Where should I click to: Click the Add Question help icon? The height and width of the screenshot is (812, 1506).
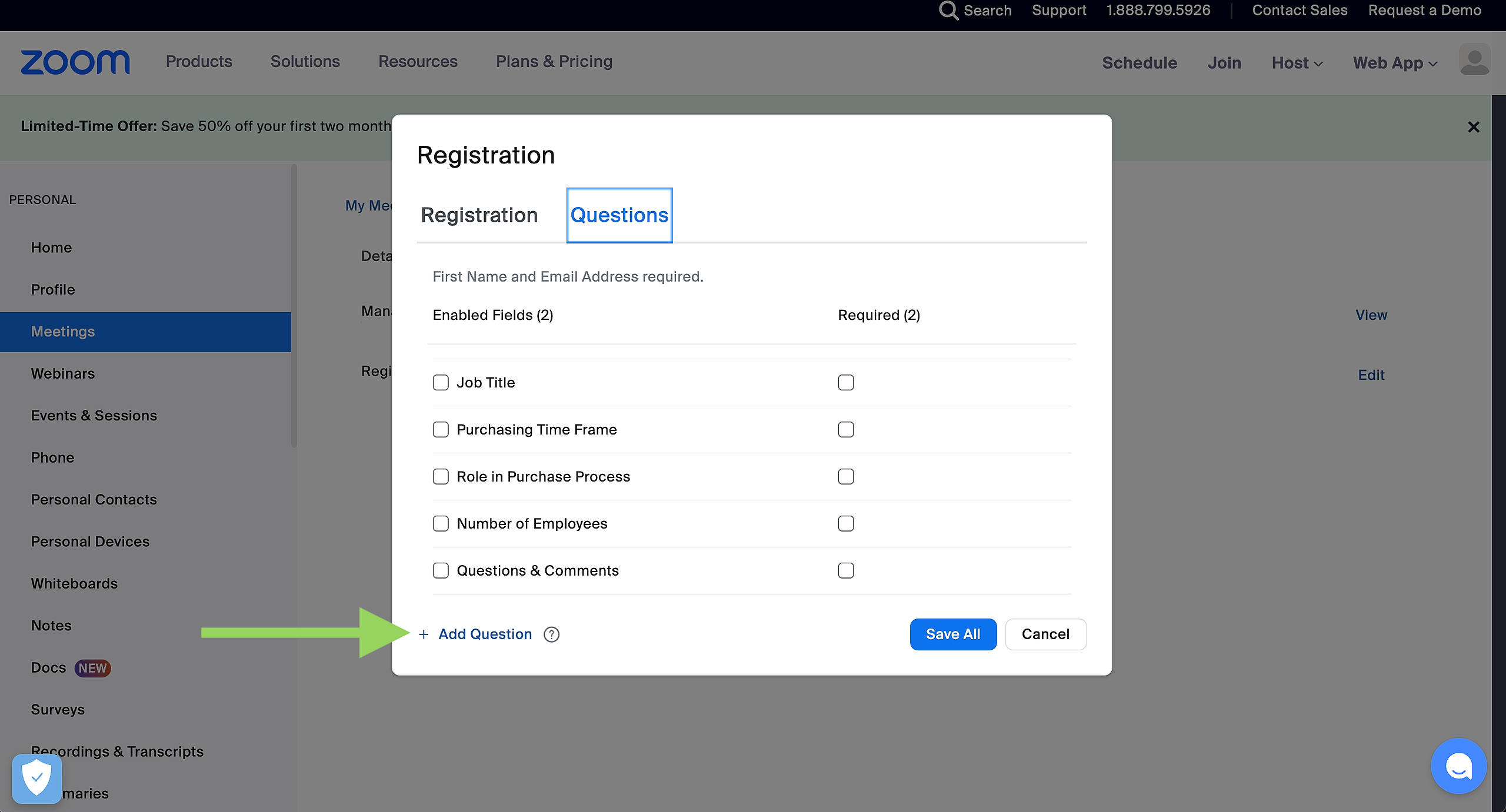tap(551, 634)
